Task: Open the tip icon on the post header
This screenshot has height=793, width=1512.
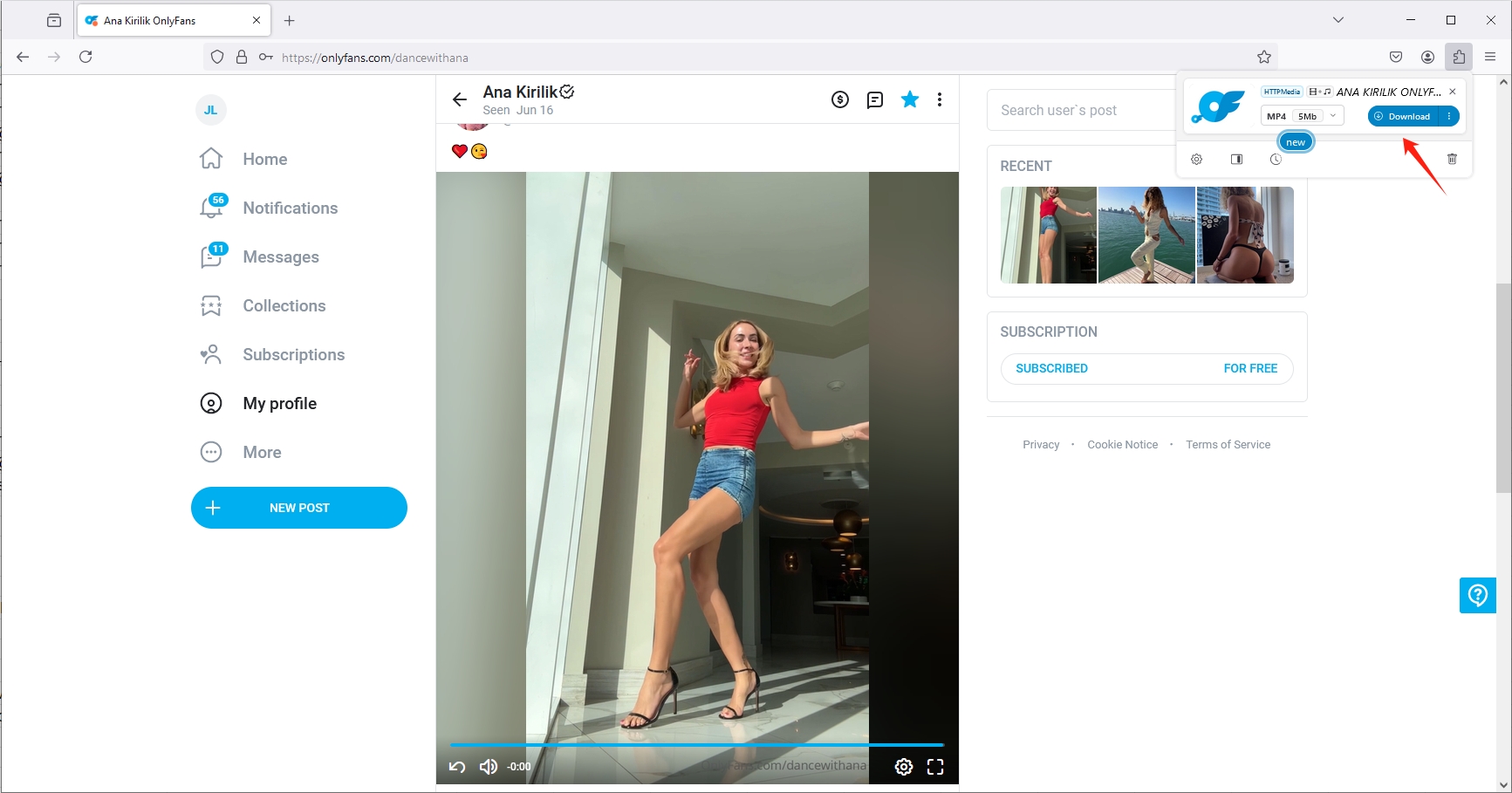Action: 839,99
